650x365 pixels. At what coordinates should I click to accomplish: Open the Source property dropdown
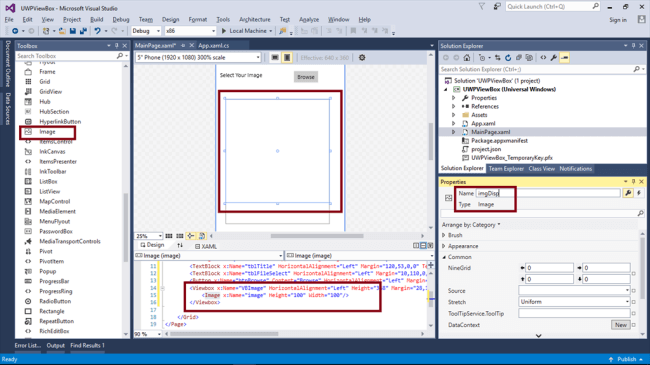pos(574,291)
